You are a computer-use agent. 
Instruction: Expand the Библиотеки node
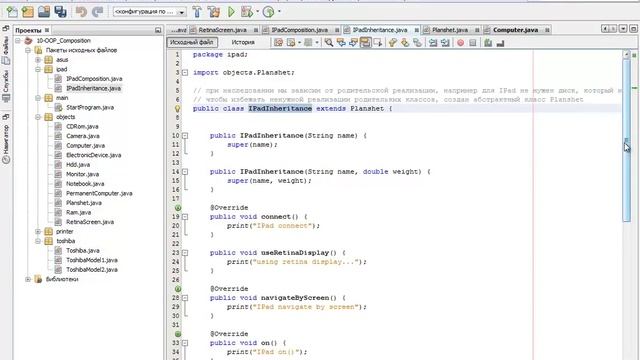(28, 280)
